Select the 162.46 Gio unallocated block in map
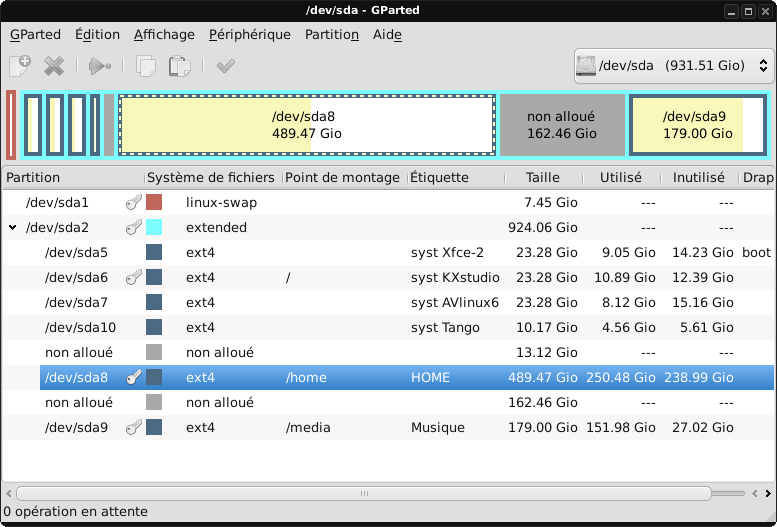The image size is (777, 527). coord(562,125)
